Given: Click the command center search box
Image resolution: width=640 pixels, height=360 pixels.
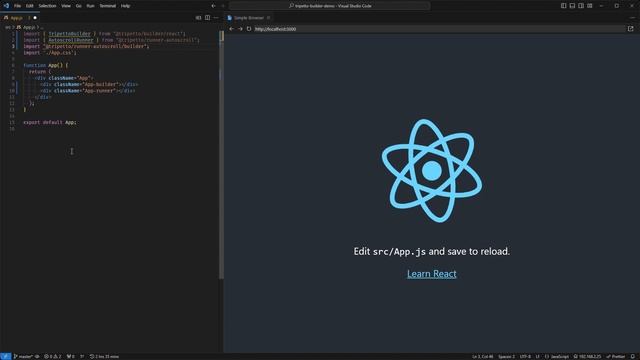Looking at the screenshot, I should (x=329, y=6).
